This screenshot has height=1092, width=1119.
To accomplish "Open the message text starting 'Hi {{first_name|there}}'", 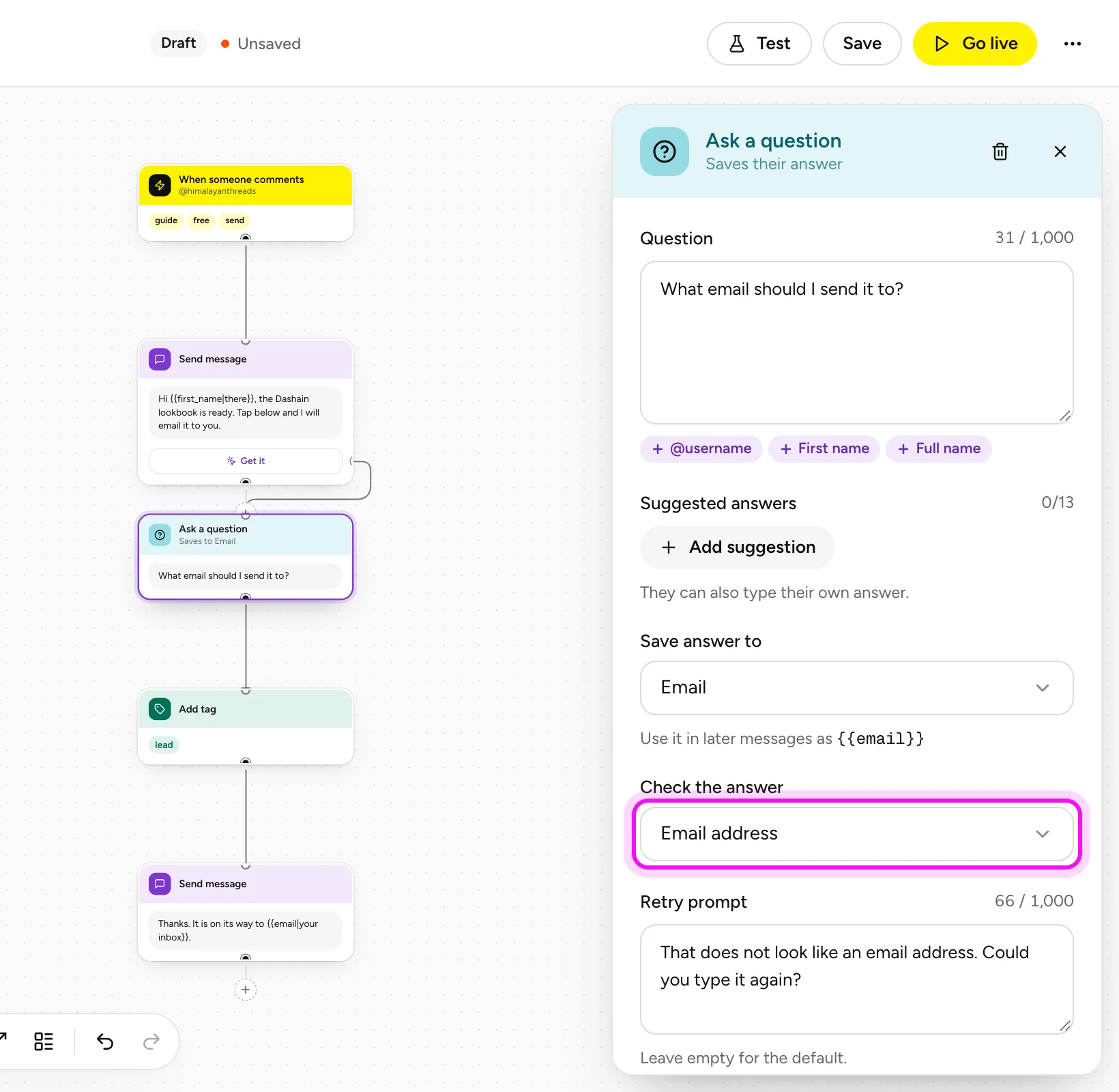I will pos(246,412).
